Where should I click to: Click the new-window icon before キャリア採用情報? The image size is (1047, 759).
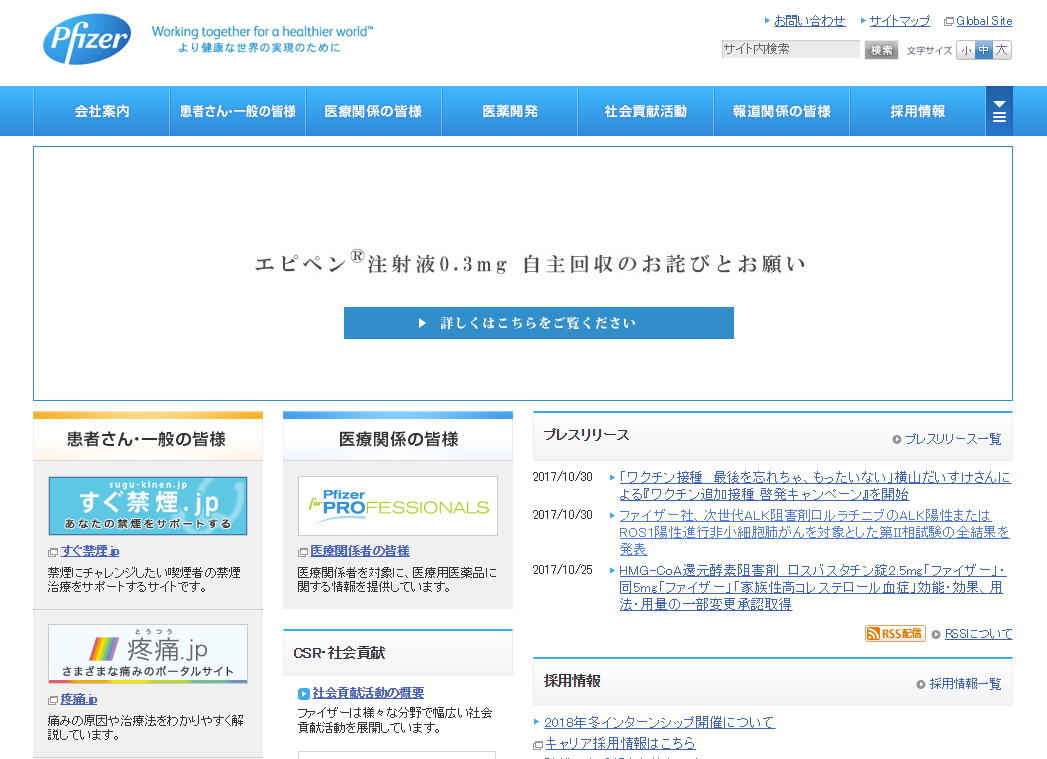pos(538,744)
